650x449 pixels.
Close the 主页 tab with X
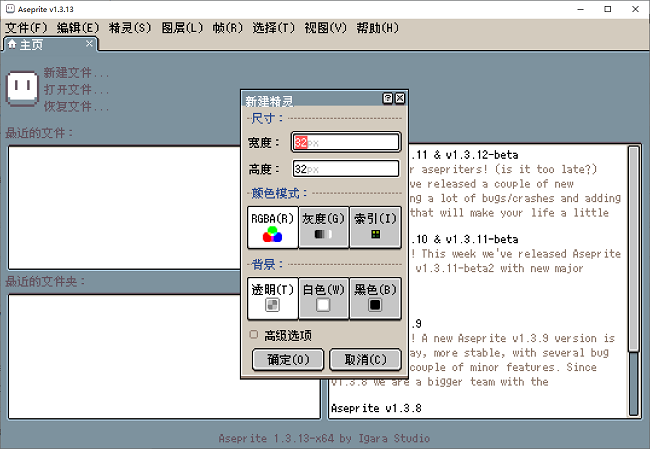[x=89, y=44]
